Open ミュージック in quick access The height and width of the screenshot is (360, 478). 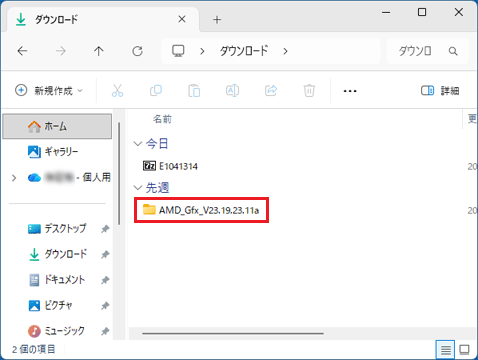[x=56, y=331]
